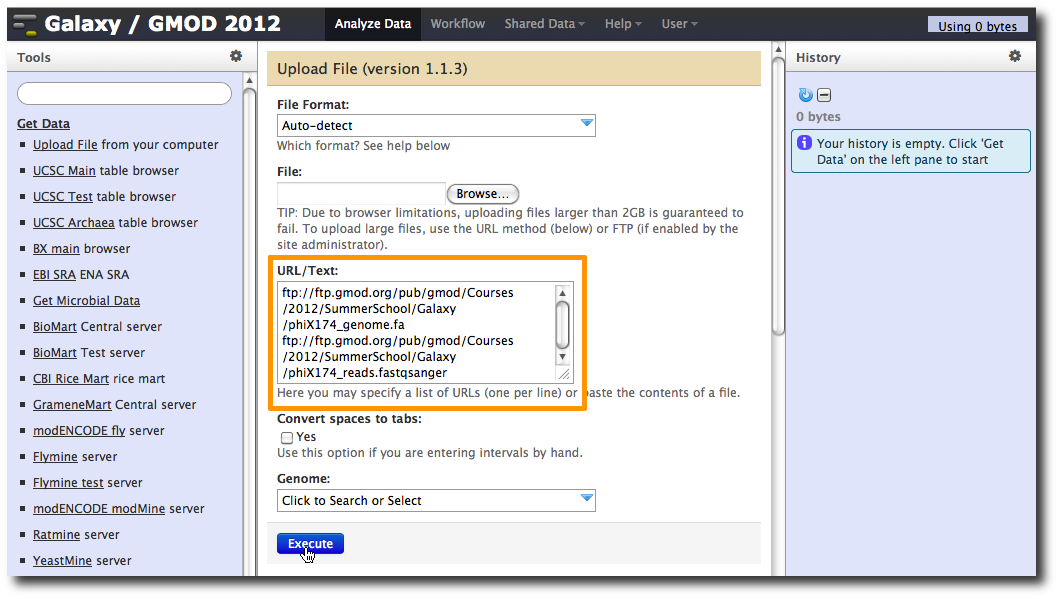This screenshot has height=599, width=1059.
Task: Expand the User menu
Action: coord(679,24)
